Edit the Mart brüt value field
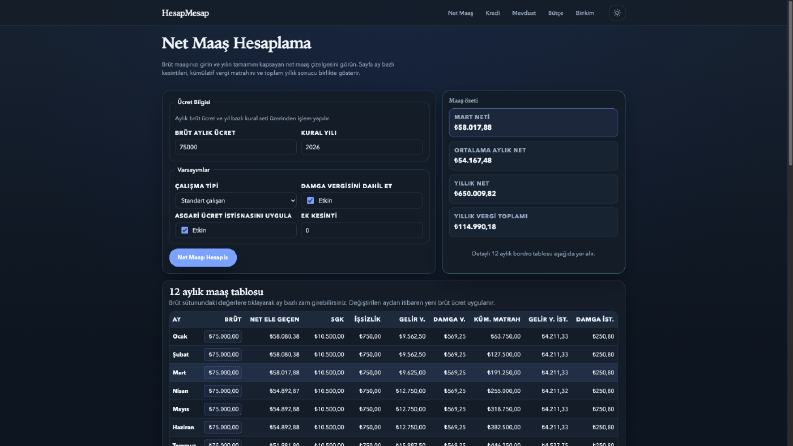The width and height of the screenshot is (793, 446). click(x=223, y=373)
